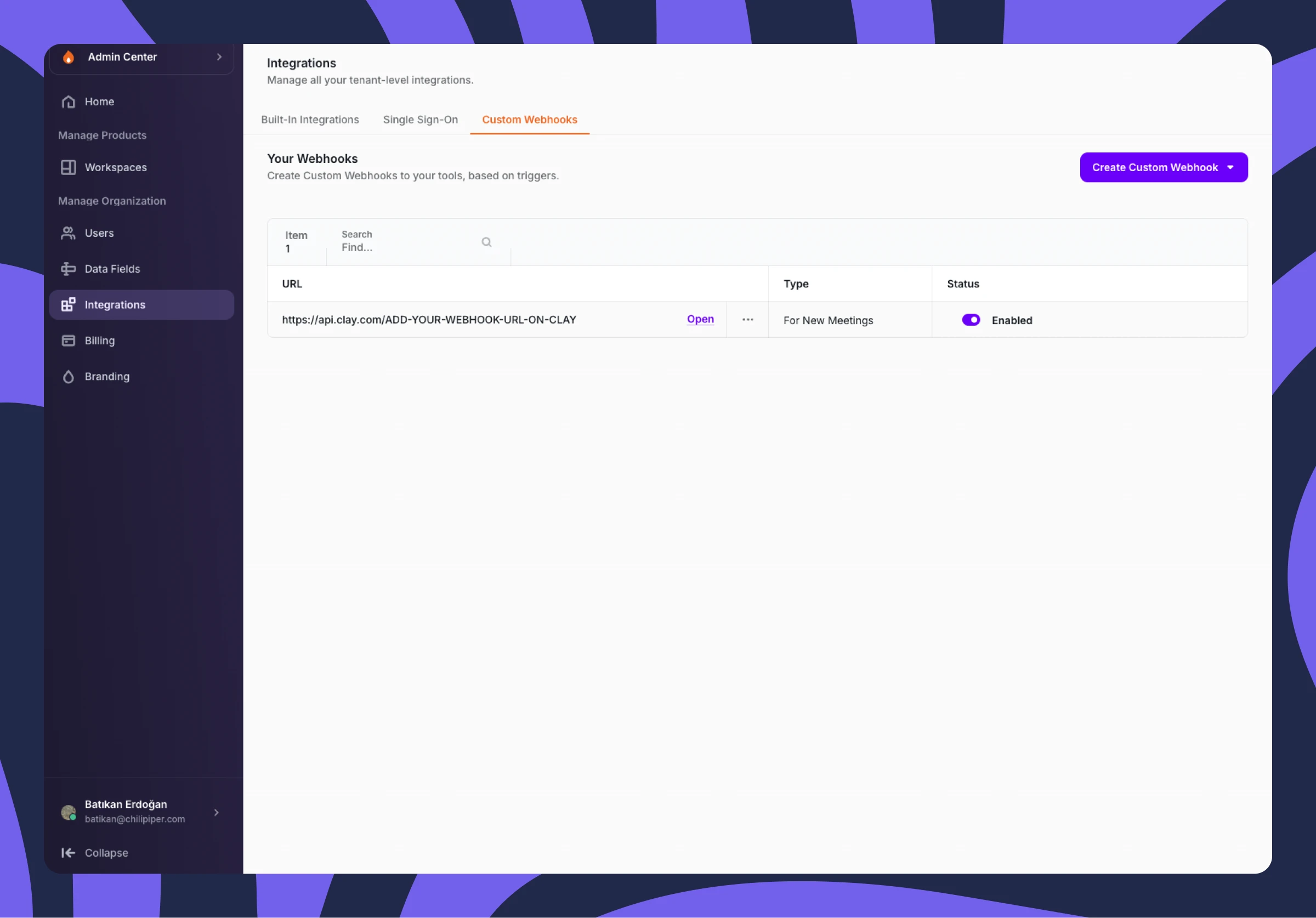Disable the Enabled webhook toggle
Viewport: 1316px width, 918px height.
point(971,320)
